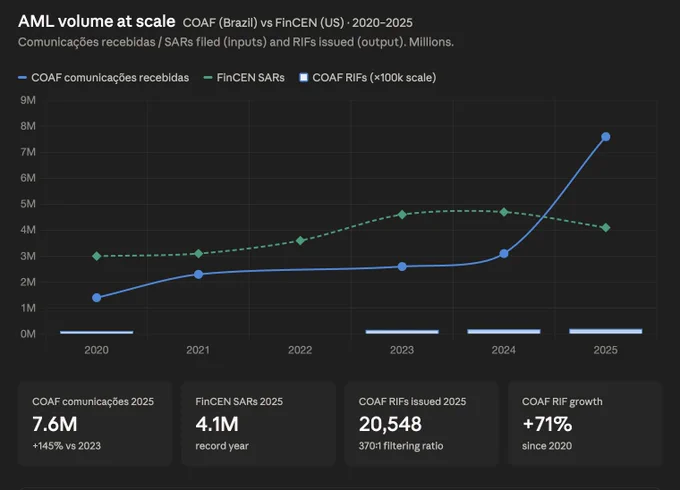Toggle the FinCEN SARs legend entry

click(244, 78)
